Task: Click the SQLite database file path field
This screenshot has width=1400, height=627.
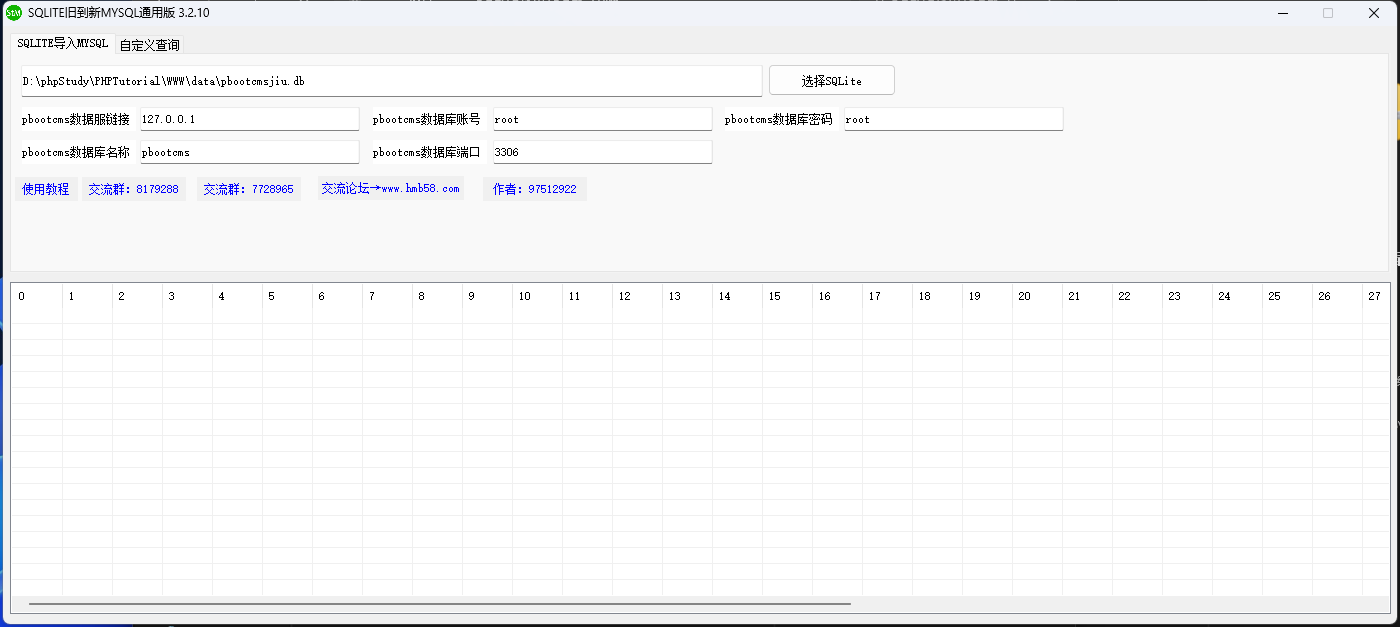Action: 390,80
